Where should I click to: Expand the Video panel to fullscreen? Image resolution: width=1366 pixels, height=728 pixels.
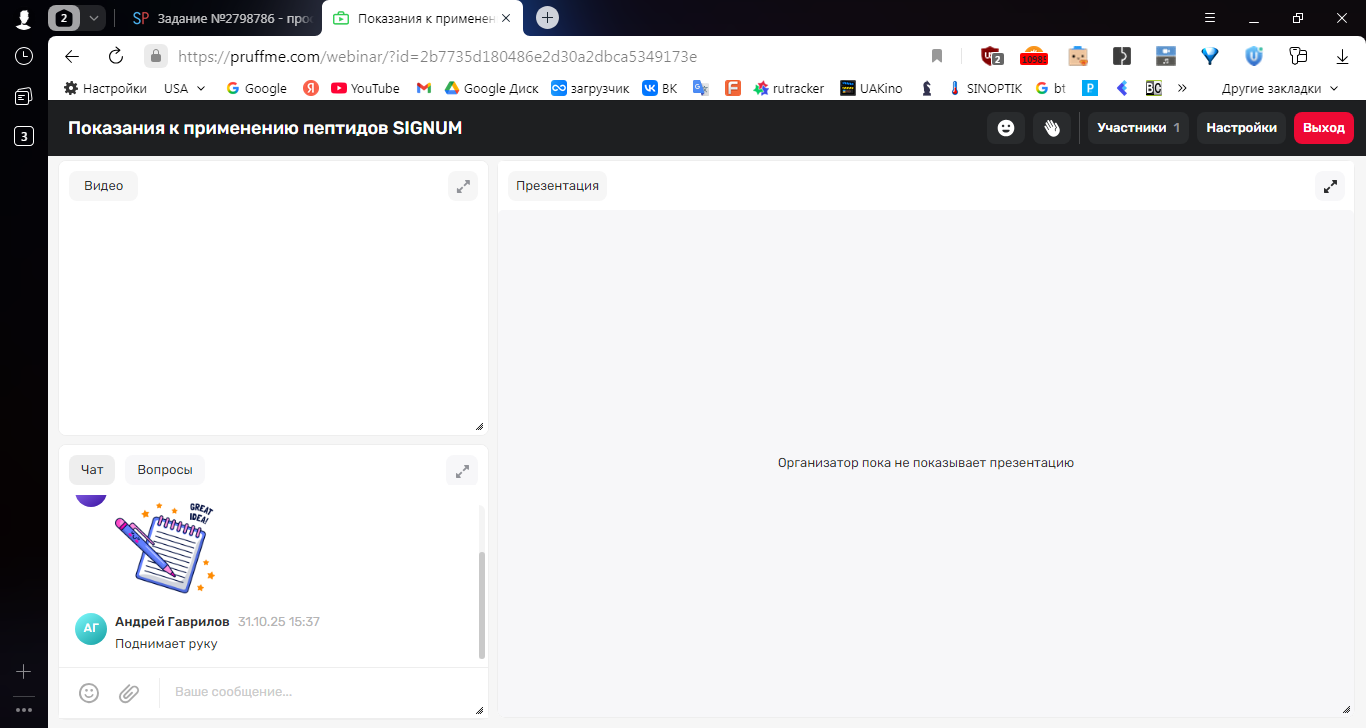tap(463, 186)
